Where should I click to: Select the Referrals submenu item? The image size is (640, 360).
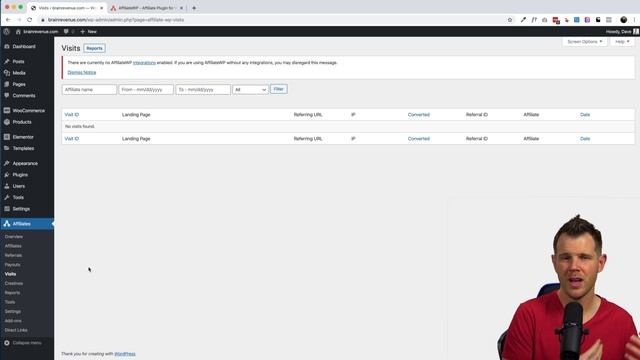pos(13,255)
